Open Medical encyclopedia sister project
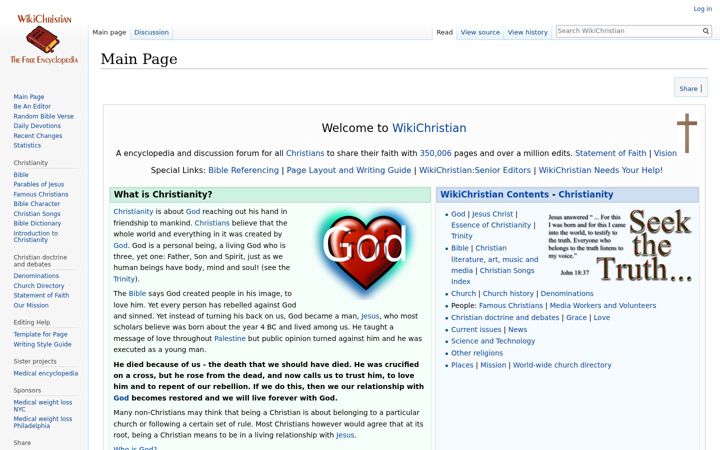 [46, 374]
